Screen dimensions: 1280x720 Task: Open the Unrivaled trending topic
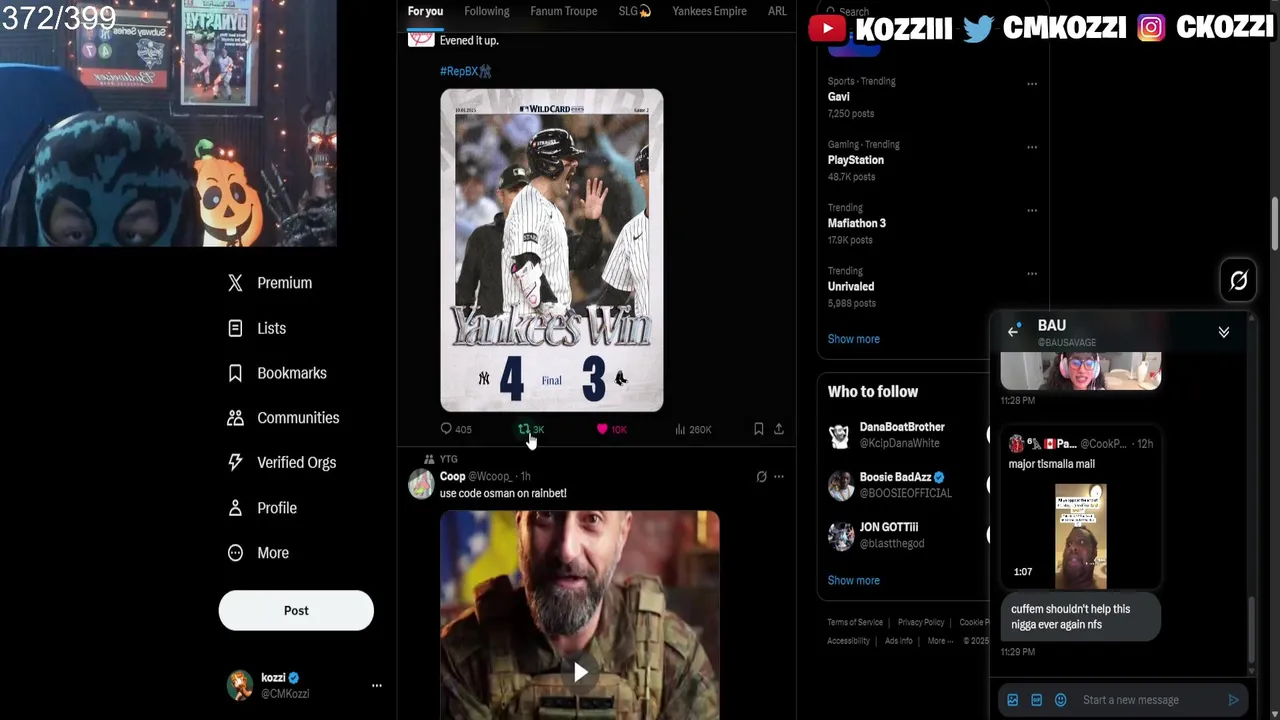(x=851, y=286)
